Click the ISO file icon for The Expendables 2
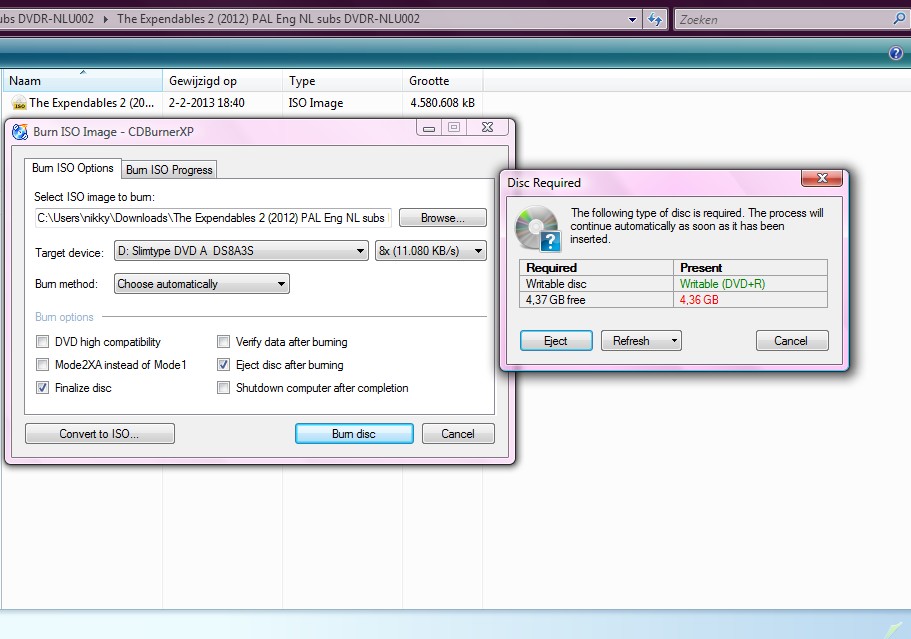The height and width of the screenshot is (639, 911). coord(19,103)
